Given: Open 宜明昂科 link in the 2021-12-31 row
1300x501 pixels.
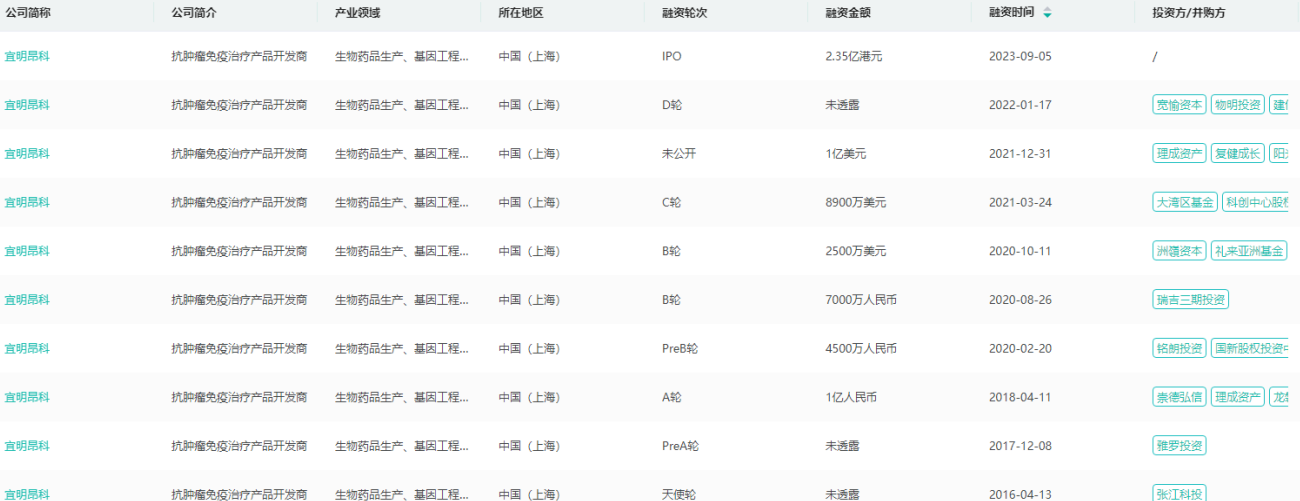Looking at the screenshot, I should pos(27,154).
